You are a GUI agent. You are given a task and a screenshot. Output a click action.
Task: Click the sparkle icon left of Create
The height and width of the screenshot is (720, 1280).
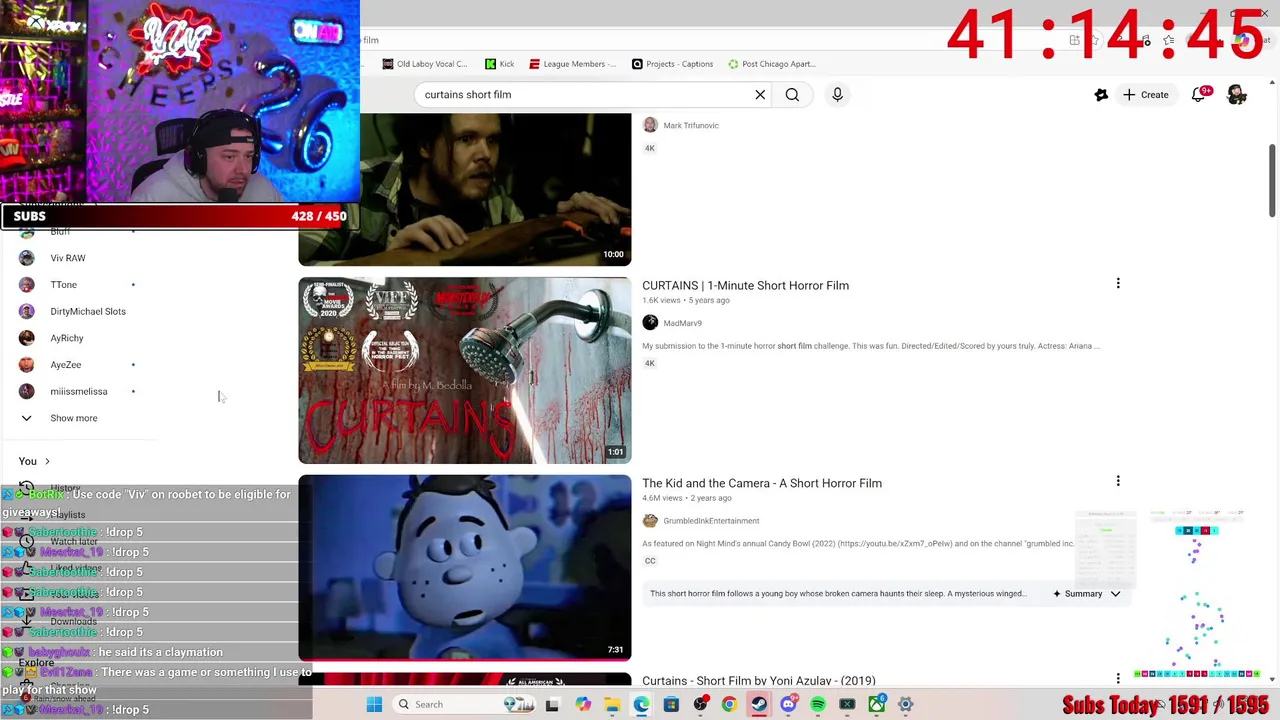[x=1101, y=95]
